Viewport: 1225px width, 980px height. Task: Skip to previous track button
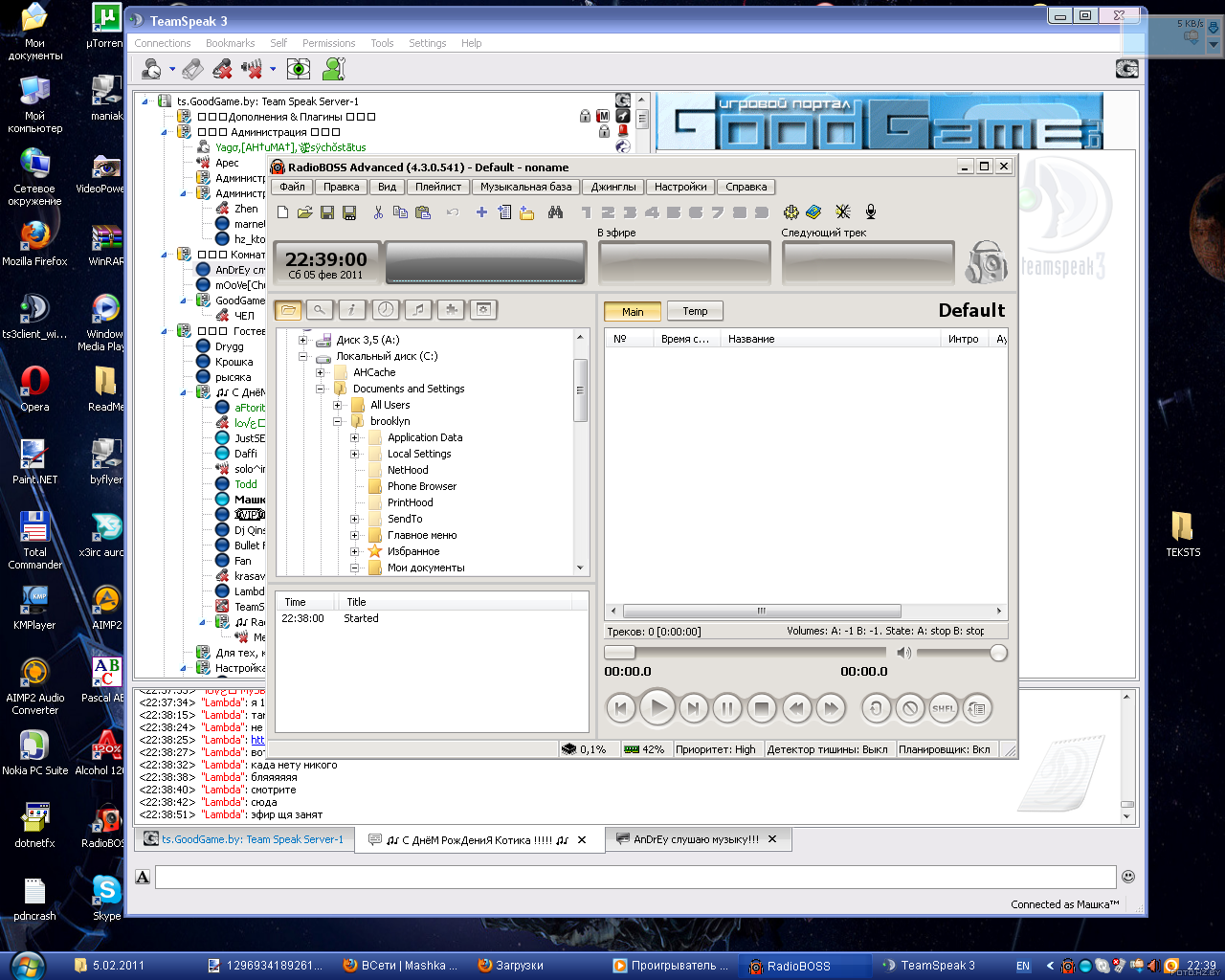620,708
